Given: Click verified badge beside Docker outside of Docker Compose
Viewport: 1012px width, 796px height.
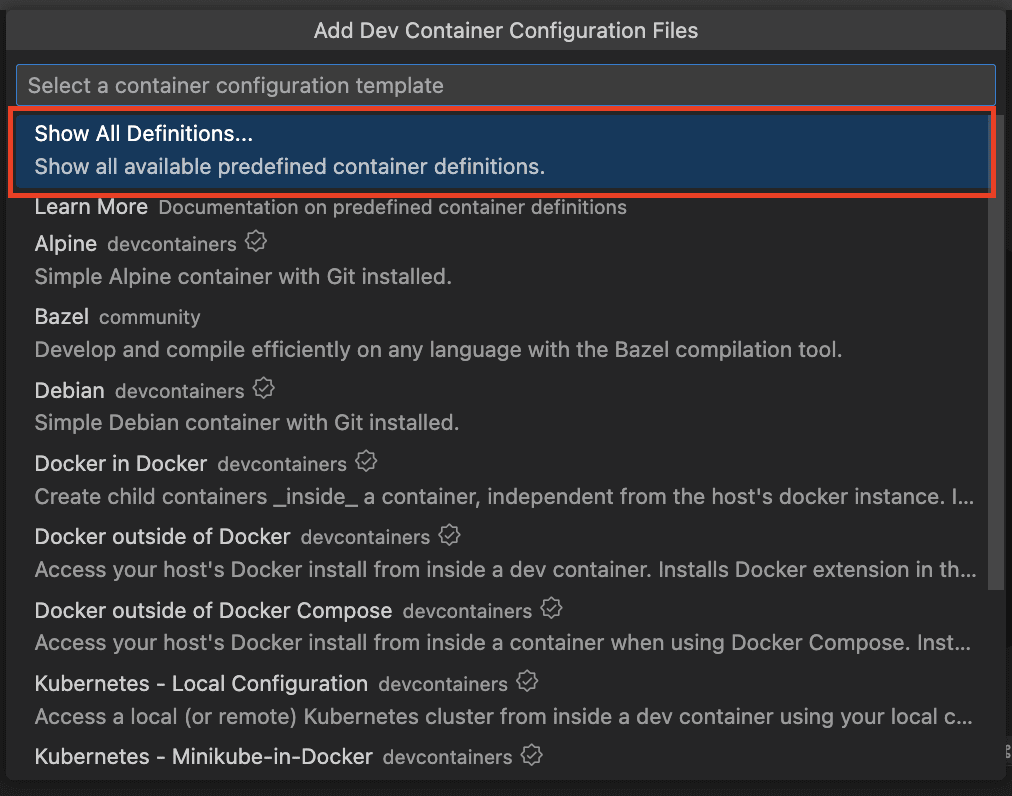Looking at the screenshot, I should (551, 608).
